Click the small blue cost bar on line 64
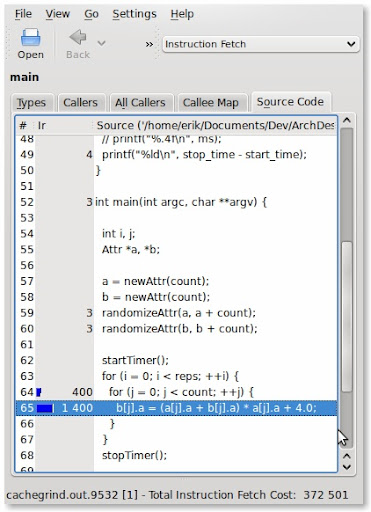Image resolution: width=371 pixels, height=512 pixels. [39, 392]
